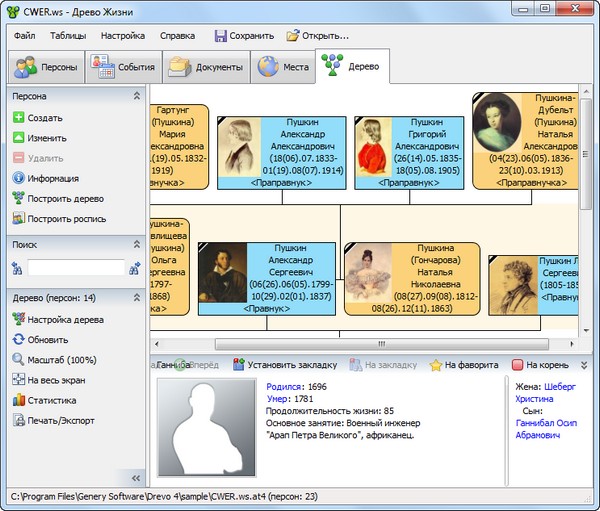Viewport: 600px width, 511px height.
Task: Click the green Create (Создать) person icon
Action: [18, 118]
